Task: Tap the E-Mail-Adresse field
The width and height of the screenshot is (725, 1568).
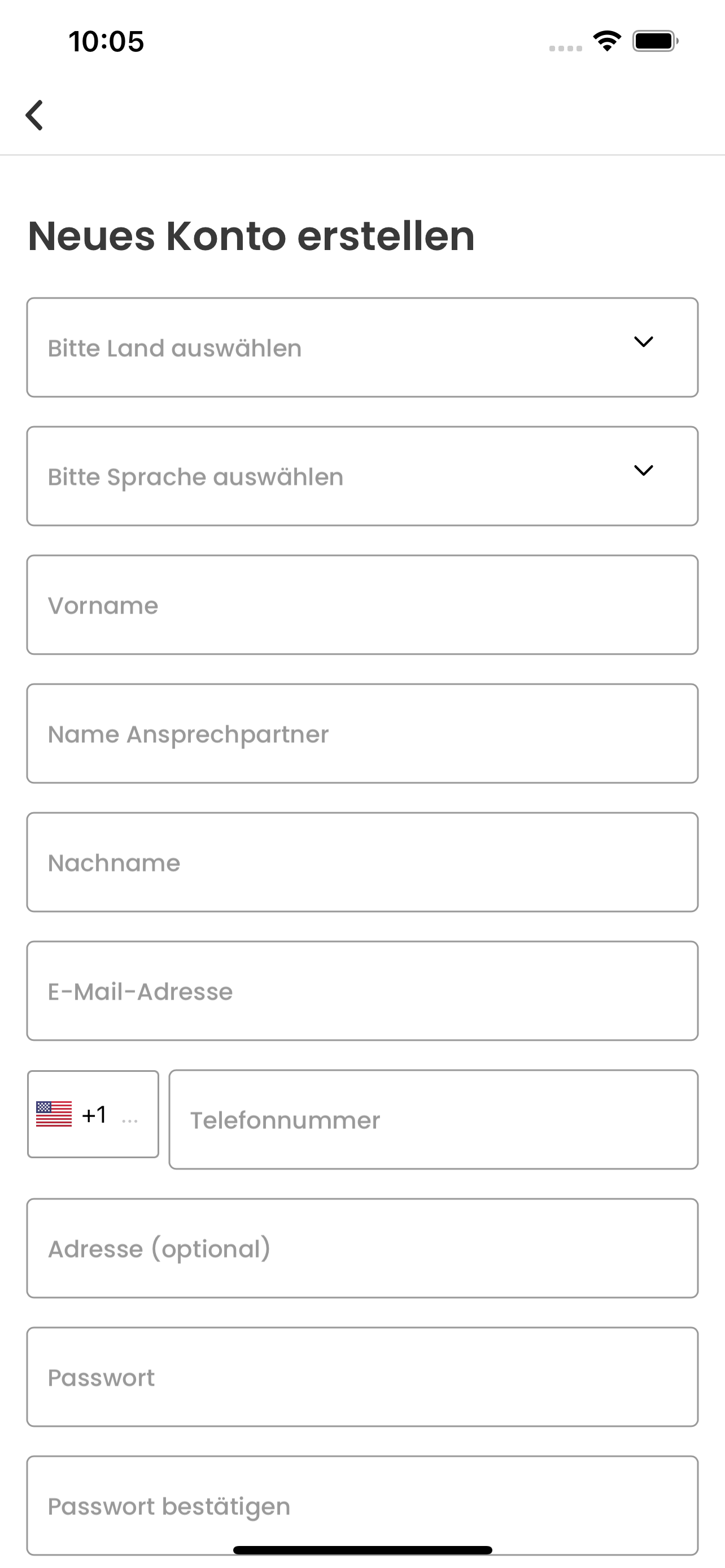Action: click(x=362, y=991)
